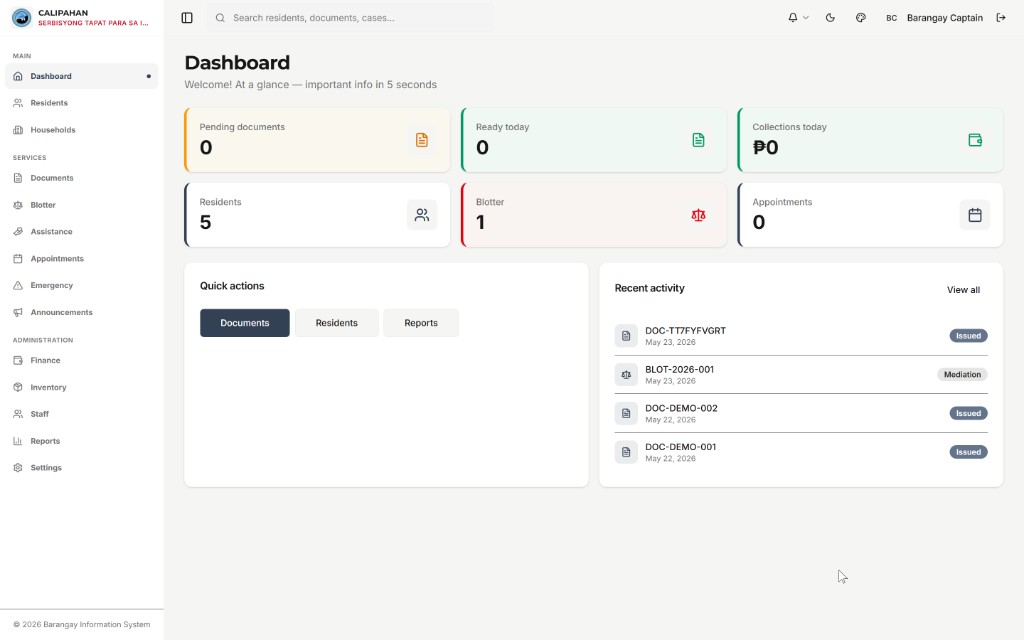Viewport: 1024px width, 640px height.
Task: Click the Pending documents count card
Action: [x=317, y=140]
